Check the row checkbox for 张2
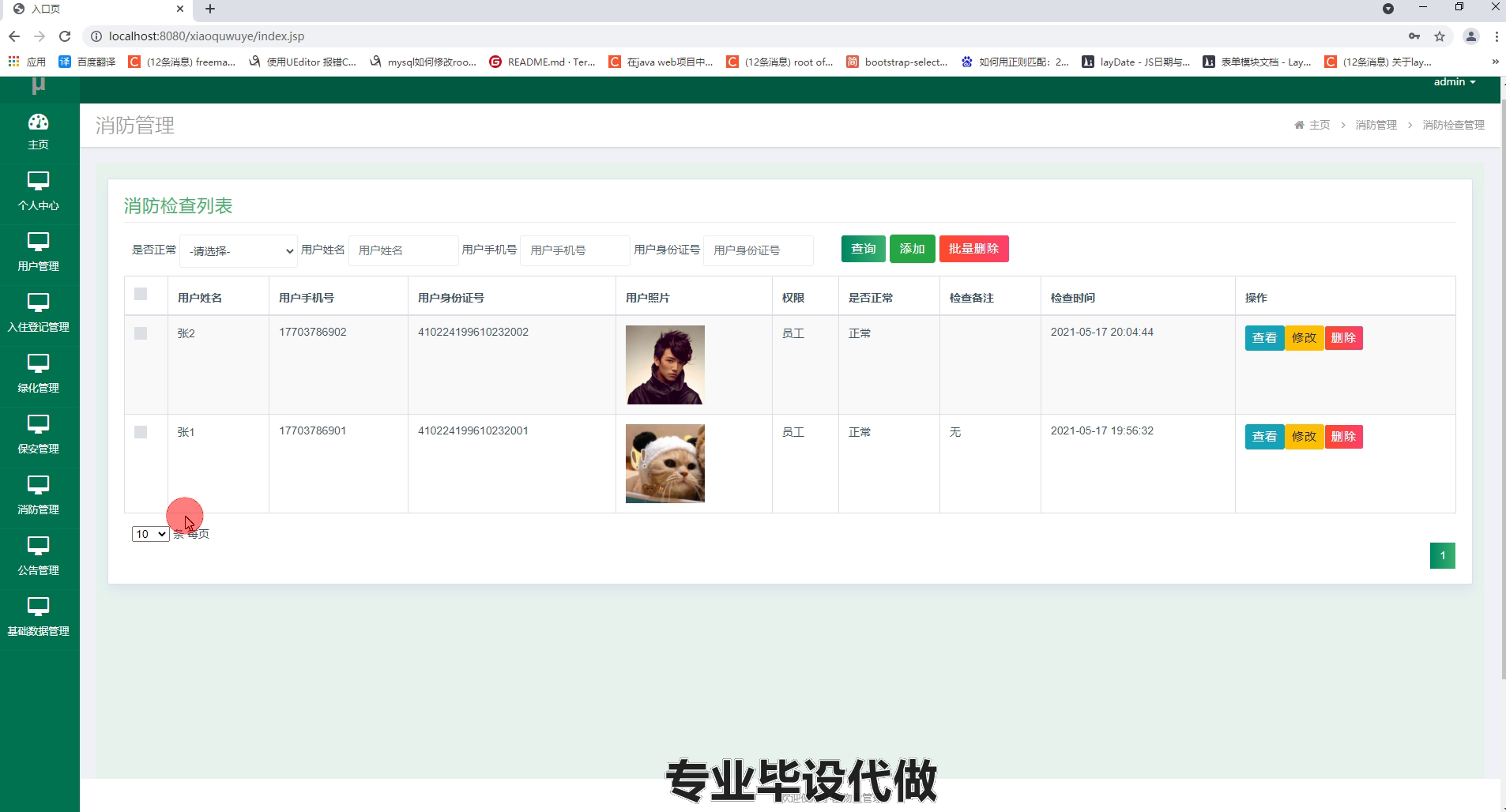1506x812 pixels. pyautogui.click(x=141, y=333)
